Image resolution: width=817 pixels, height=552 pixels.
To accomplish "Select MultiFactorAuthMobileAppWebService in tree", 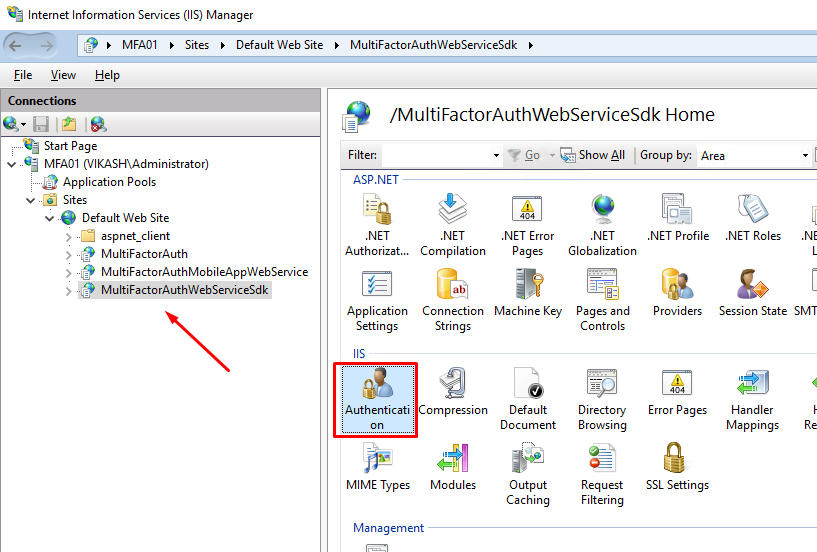I will pos(204,272).
